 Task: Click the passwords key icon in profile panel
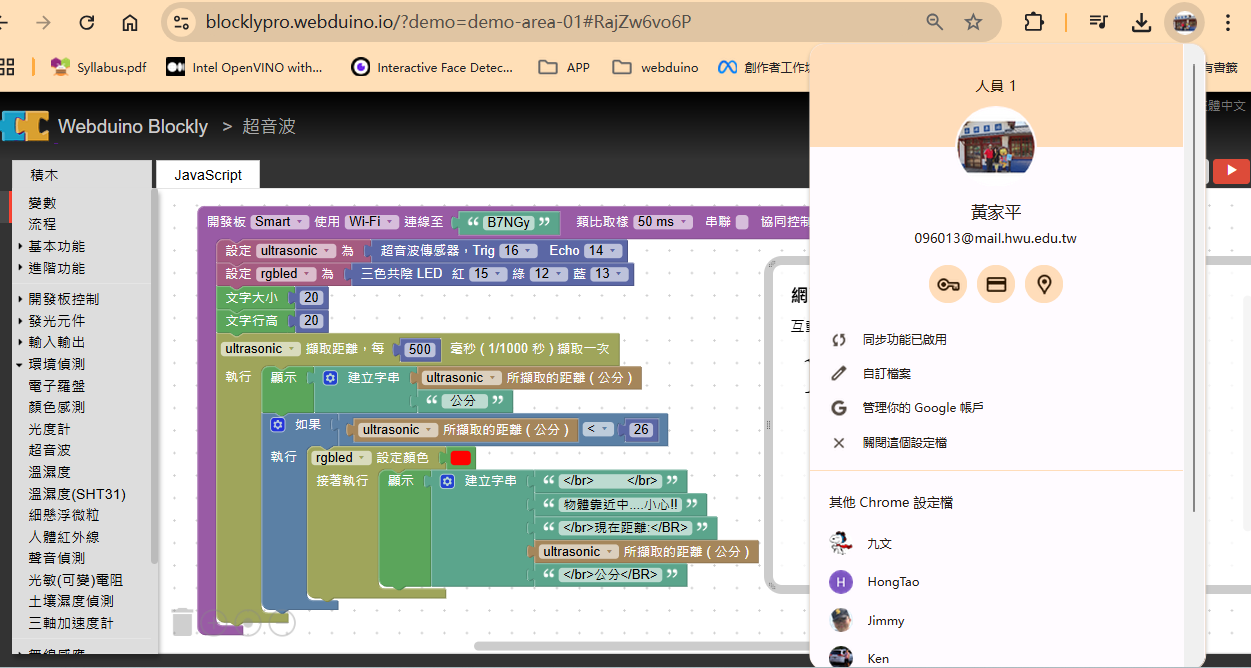948,284
